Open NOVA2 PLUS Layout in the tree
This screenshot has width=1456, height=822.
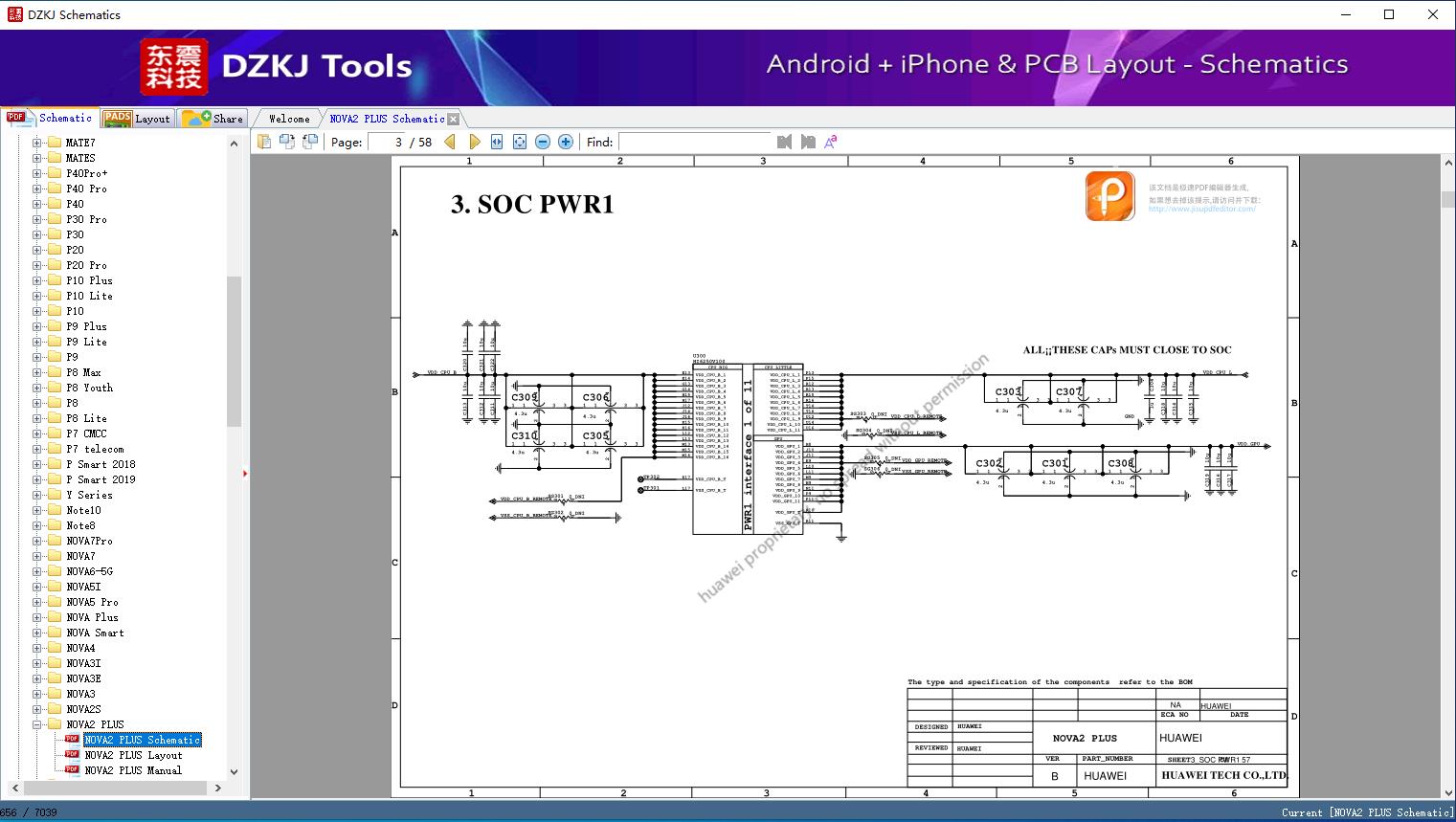pyautogui.click(x=133, y=755)
